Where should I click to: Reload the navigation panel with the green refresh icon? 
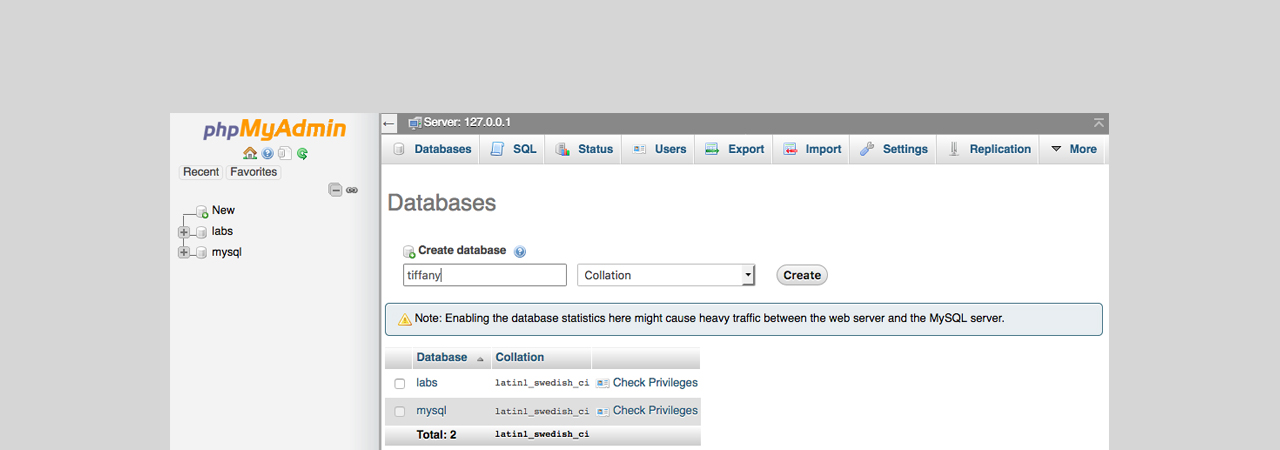click(x=302, y=154)
